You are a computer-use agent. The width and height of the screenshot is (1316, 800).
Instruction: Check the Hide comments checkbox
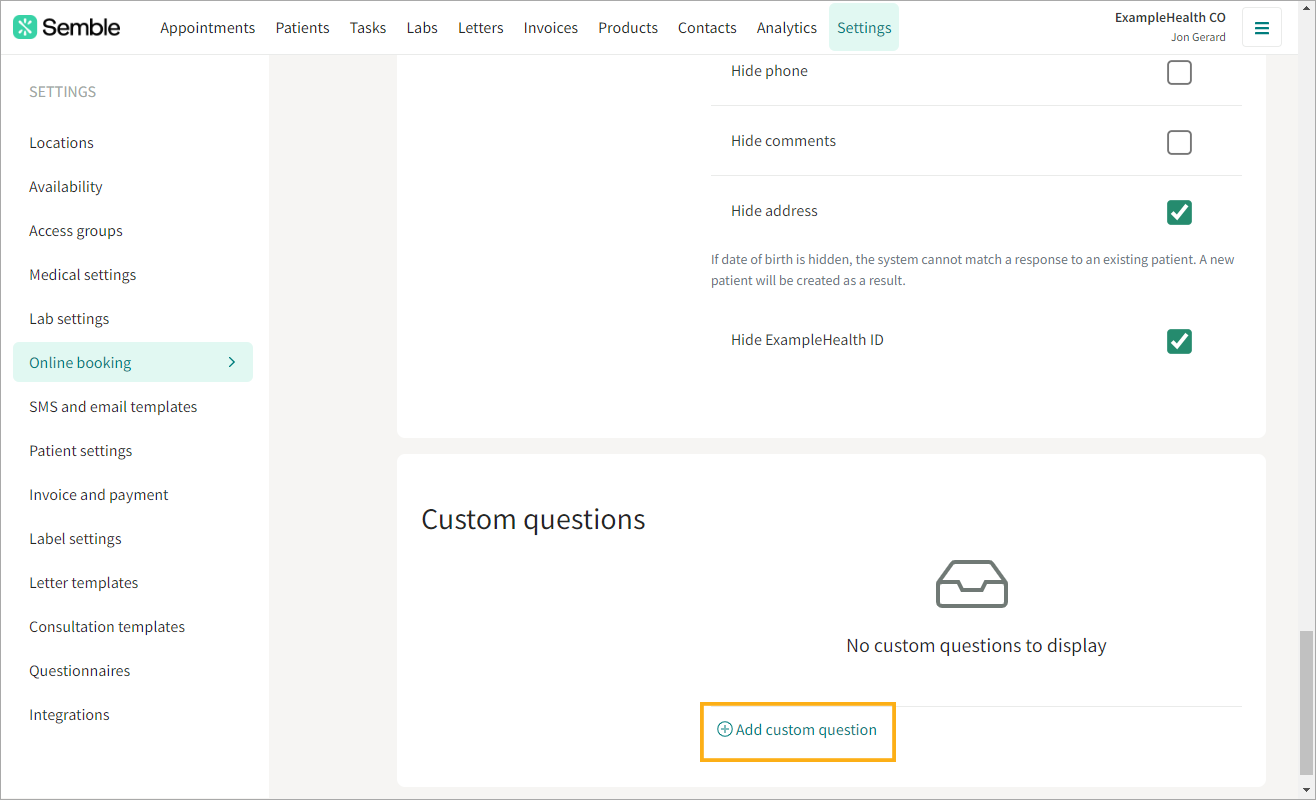pos(1179,142)
